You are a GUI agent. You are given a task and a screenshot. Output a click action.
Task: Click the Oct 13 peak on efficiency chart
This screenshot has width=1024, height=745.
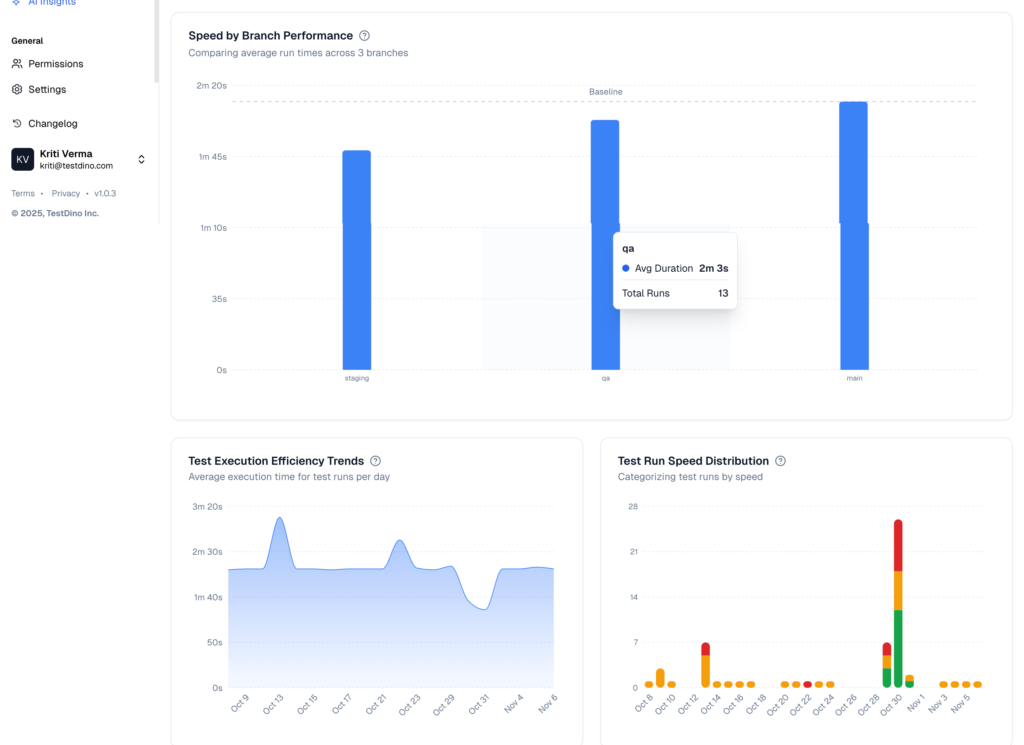click(279, 520)
